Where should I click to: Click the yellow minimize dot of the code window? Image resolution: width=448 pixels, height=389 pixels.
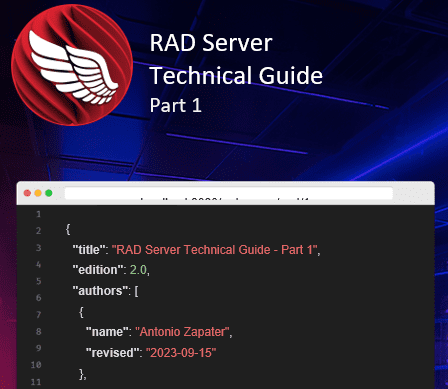(38, 193)
